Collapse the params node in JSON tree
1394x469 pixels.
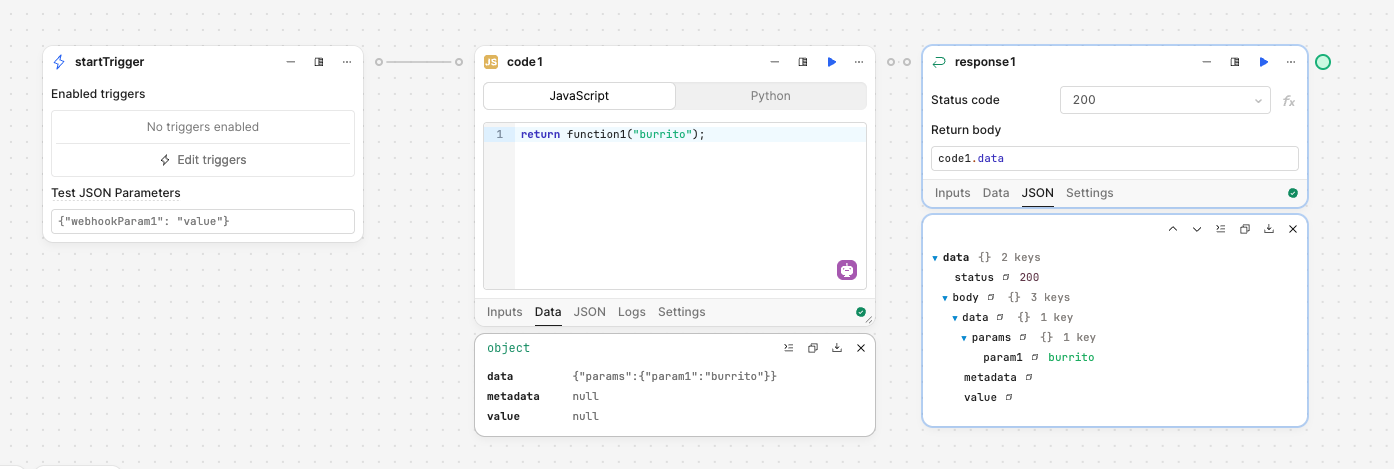click(965, 338)
